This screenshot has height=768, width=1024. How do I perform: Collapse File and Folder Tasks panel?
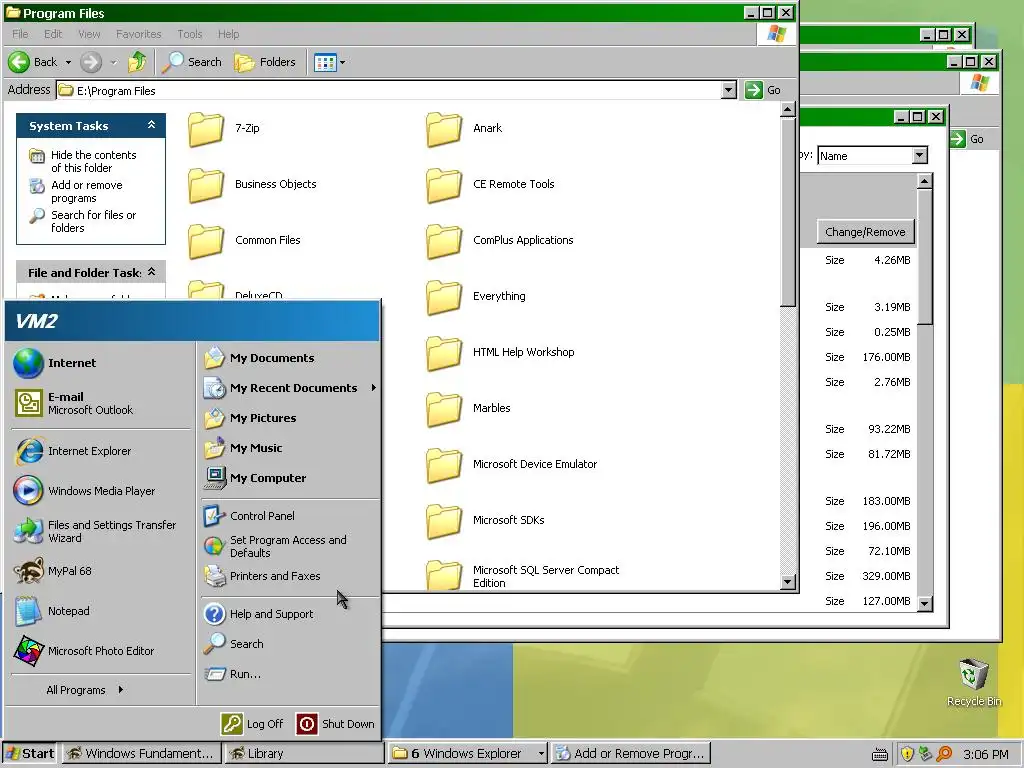click(x=152, y=272)
